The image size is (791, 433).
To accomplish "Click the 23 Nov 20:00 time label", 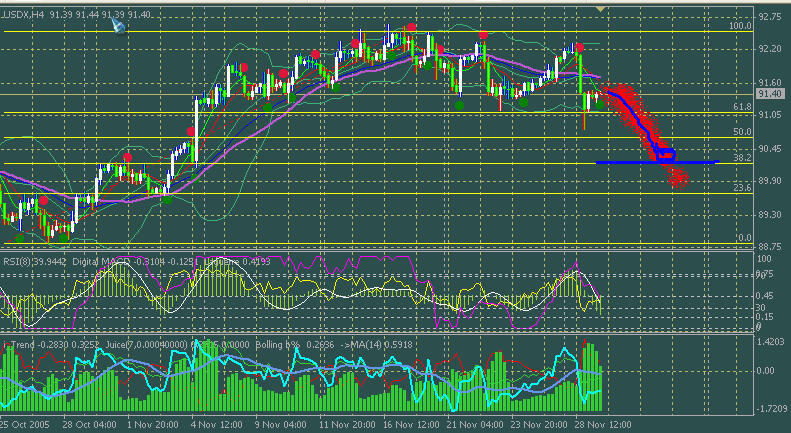I will [x=539, y=424].
